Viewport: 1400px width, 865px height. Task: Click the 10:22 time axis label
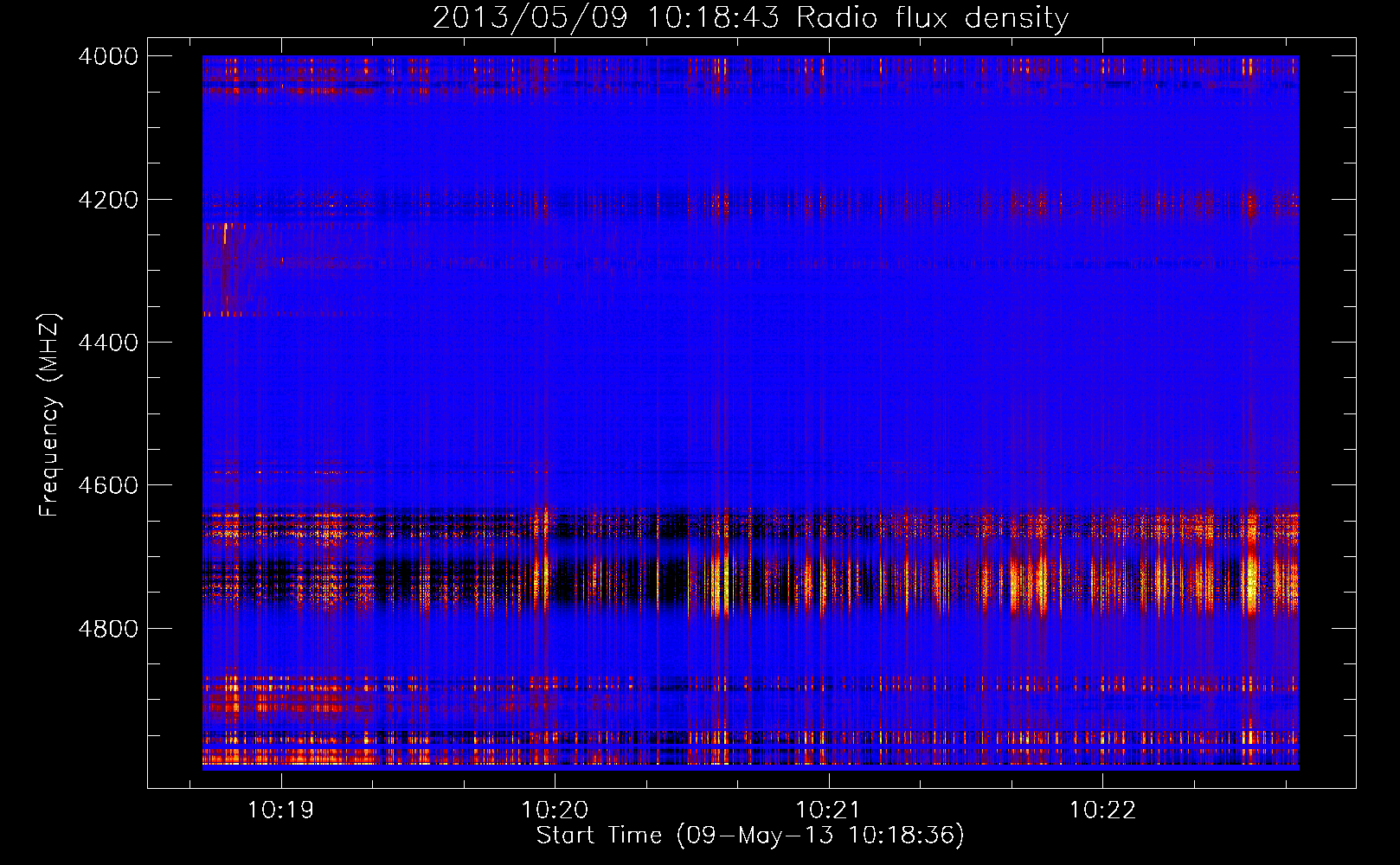click(1102, 811)
